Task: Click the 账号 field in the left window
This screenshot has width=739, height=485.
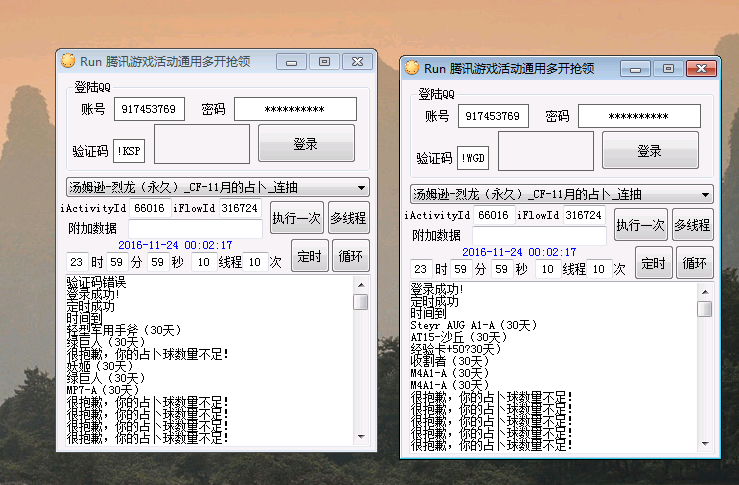Action: (149, 109)
